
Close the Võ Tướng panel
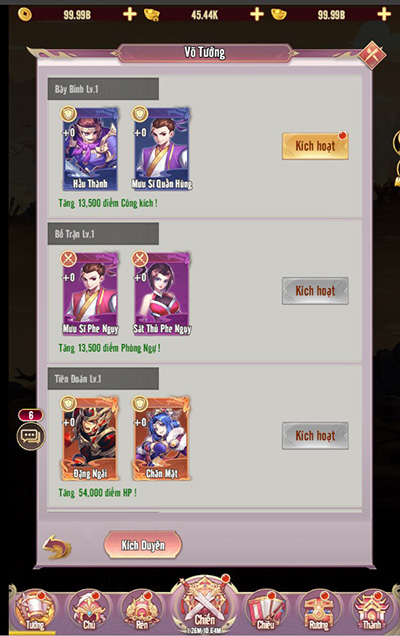[372, 54]
